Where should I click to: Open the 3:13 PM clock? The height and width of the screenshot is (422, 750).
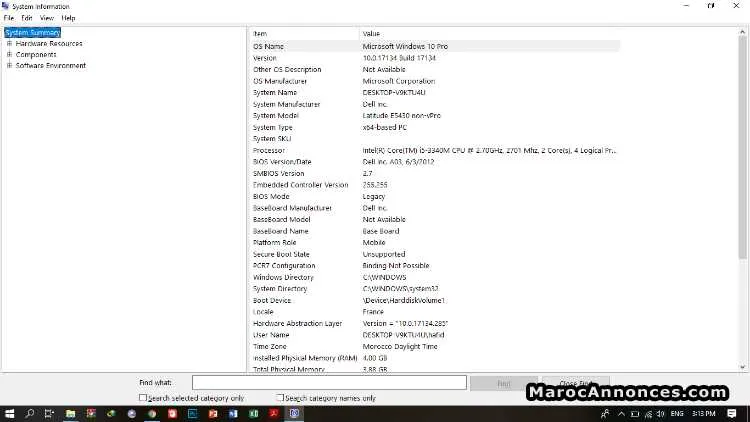point(704,414)
